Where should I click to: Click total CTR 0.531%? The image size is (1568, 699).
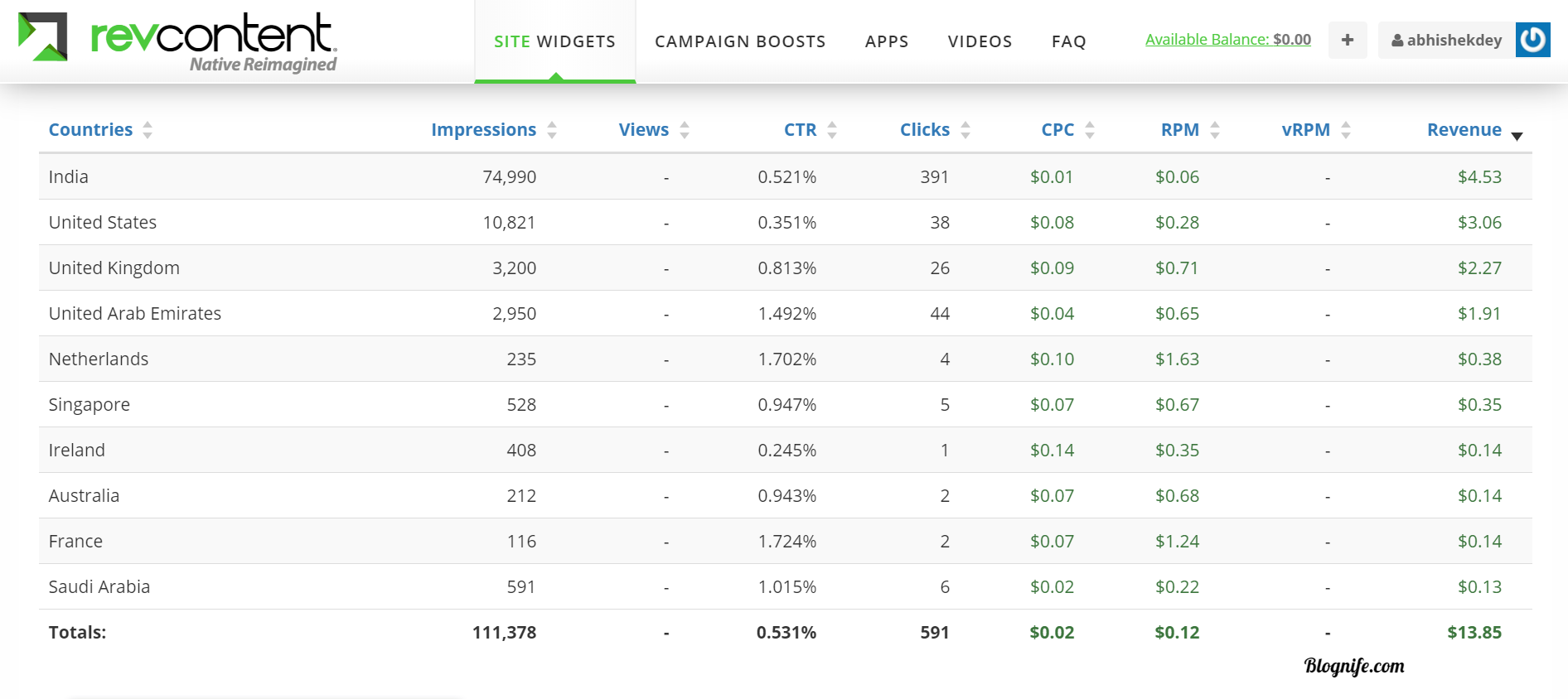click(x=786, y=632)
